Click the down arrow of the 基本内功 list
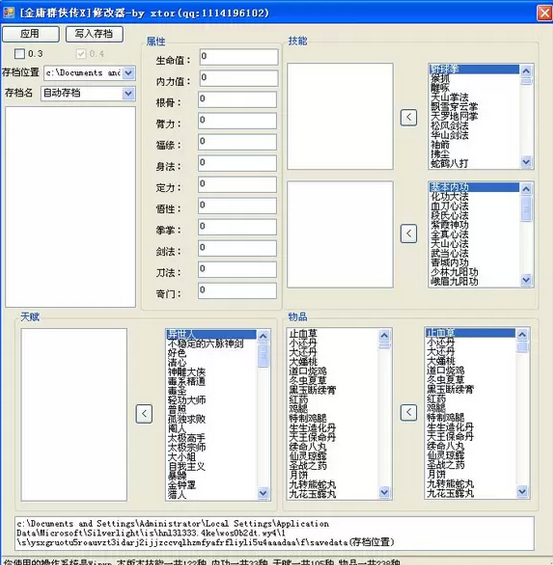Image resolution: width=553 pixels, height=565 pixels. 526,280
